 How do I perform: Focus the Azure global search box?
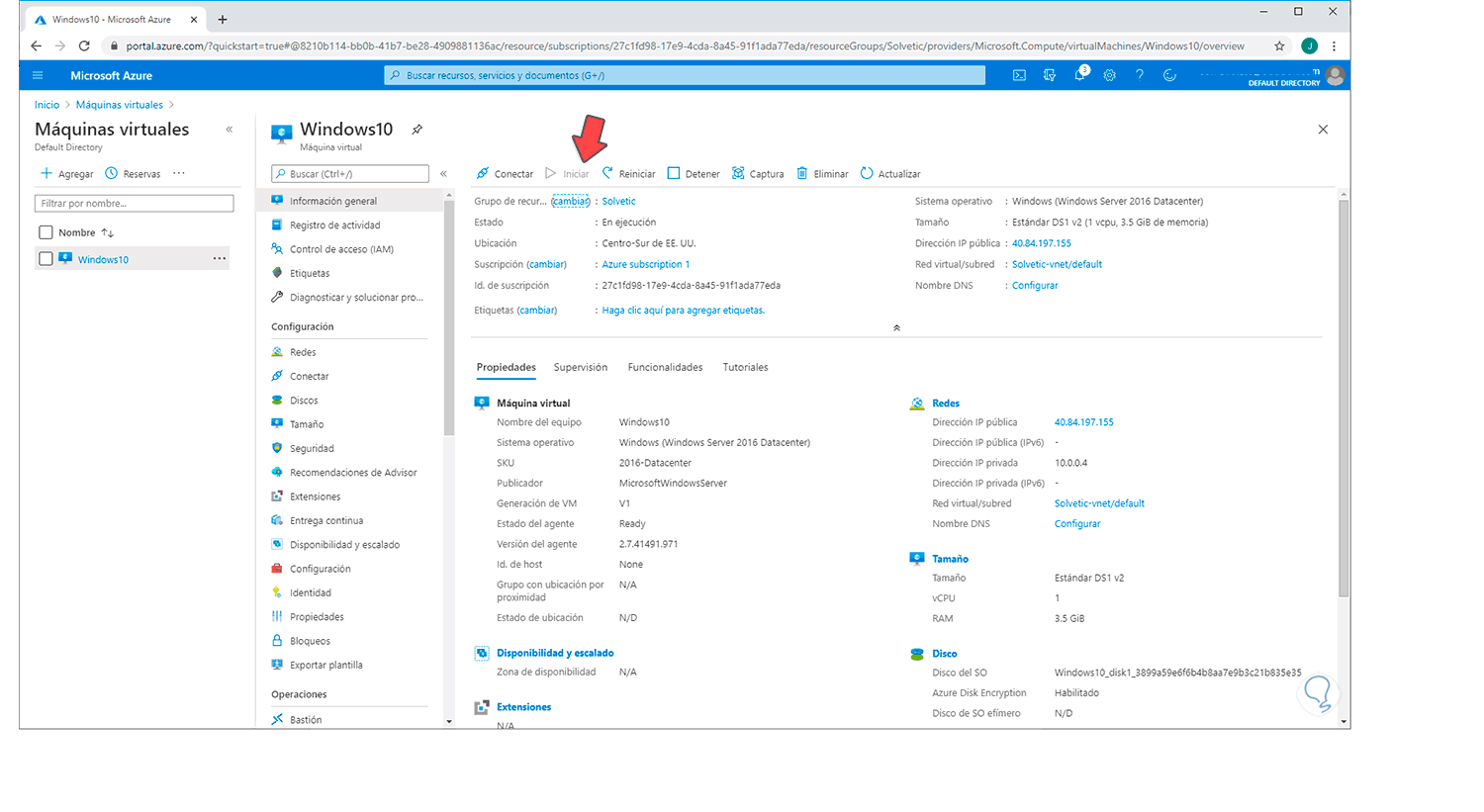(x=685, y=75)
